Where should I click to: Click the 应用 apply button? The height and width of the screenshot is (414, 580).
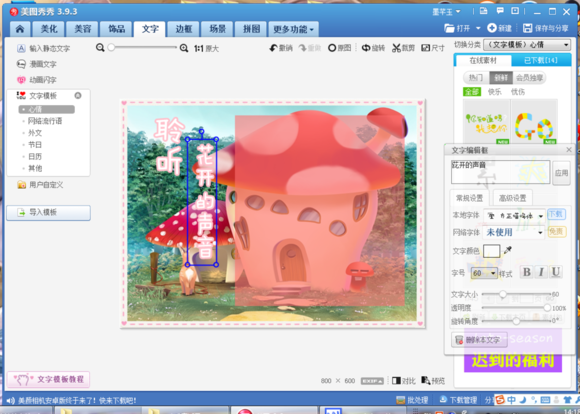tap(561, 173)
